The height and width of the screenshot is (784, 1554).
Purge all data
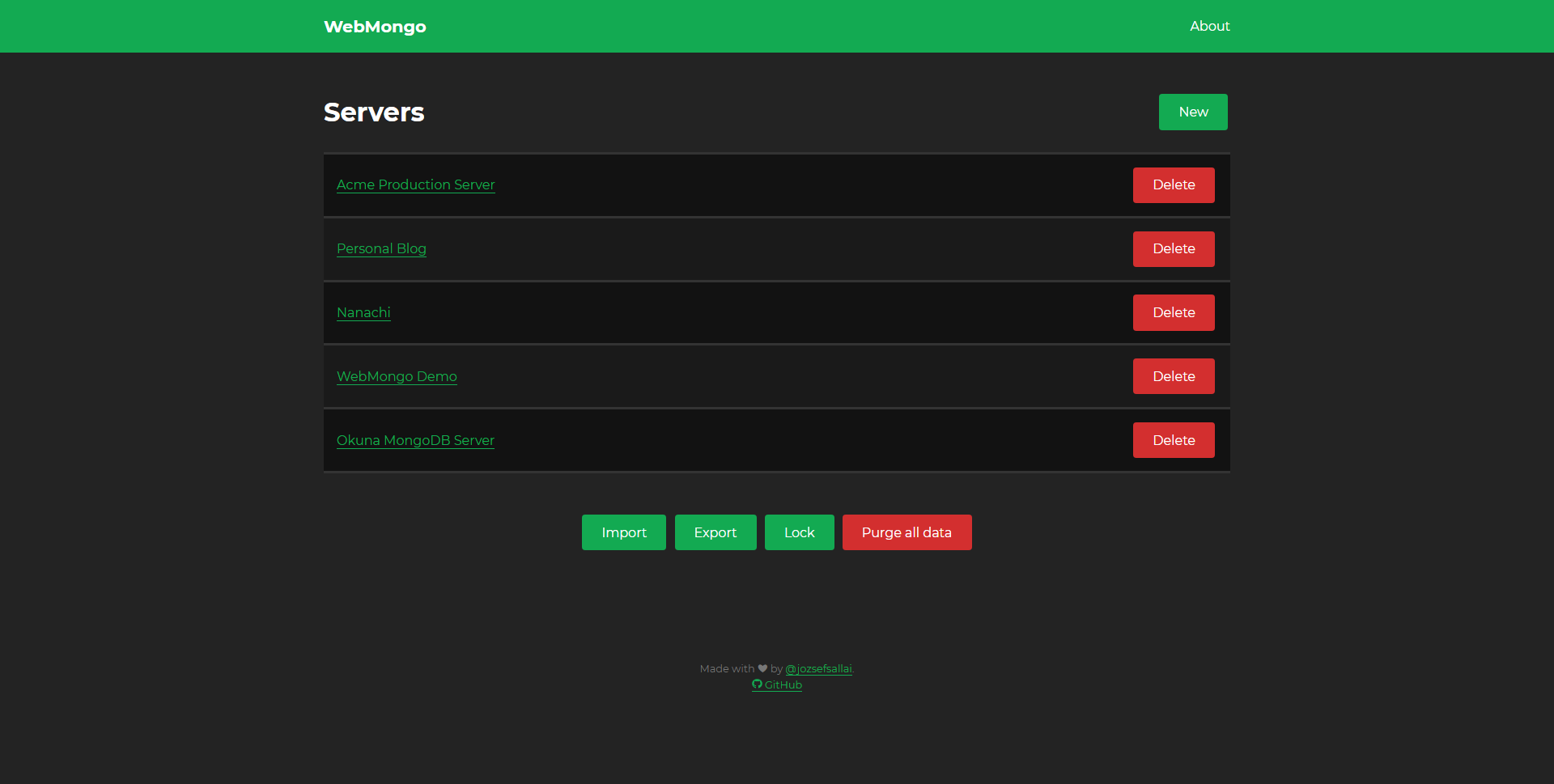point(906,532)
